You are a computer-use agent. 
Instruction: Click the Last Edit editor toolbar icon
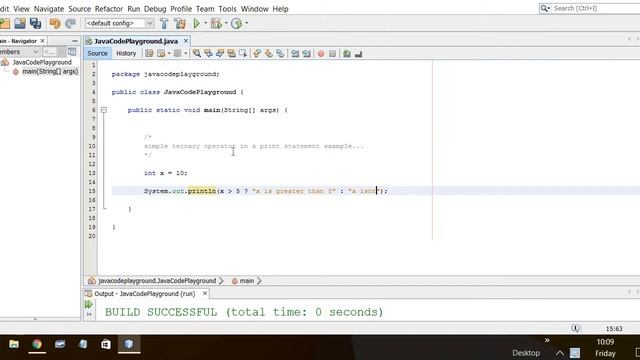tap(149, 53)
